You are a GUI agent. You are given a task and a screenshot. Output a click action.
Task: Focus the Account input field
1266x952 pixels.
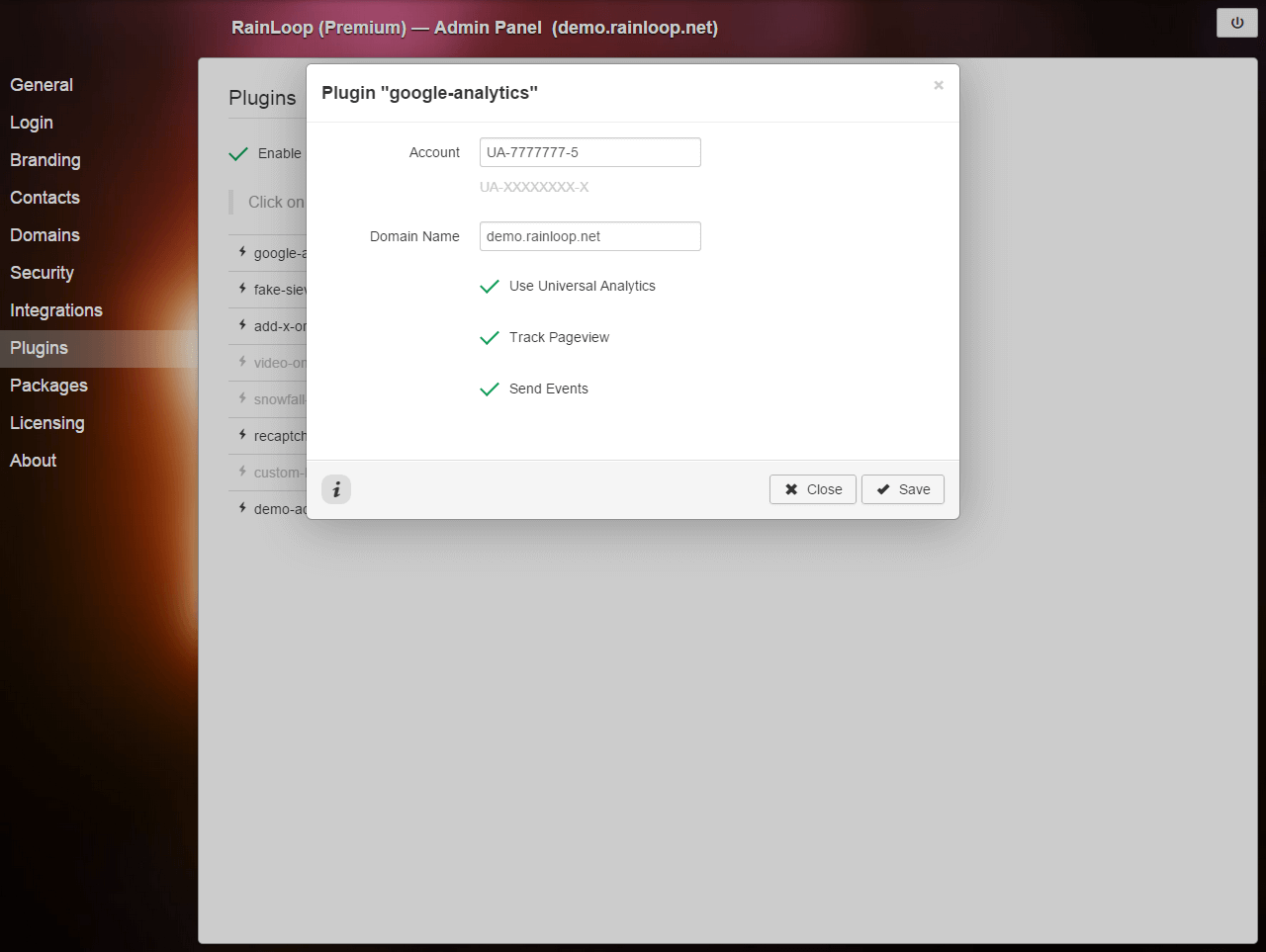click(589, 152)
